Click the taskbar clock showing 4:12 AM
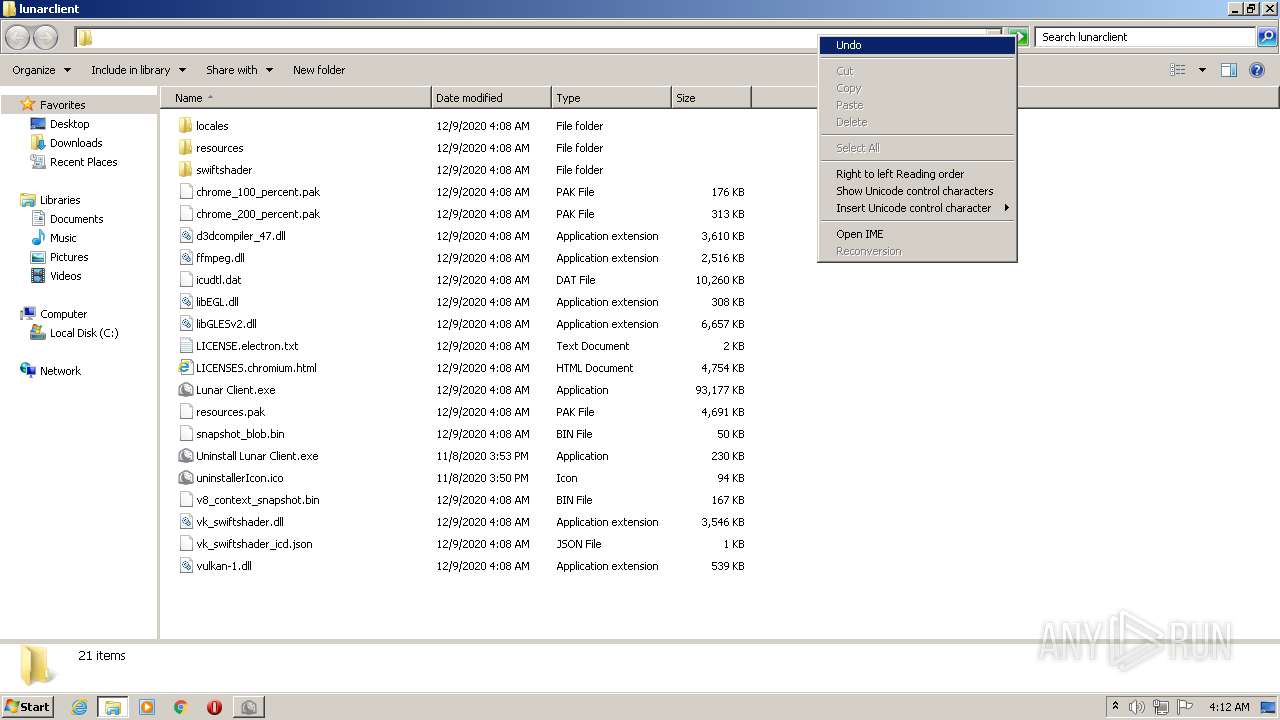 [1229, 707]
